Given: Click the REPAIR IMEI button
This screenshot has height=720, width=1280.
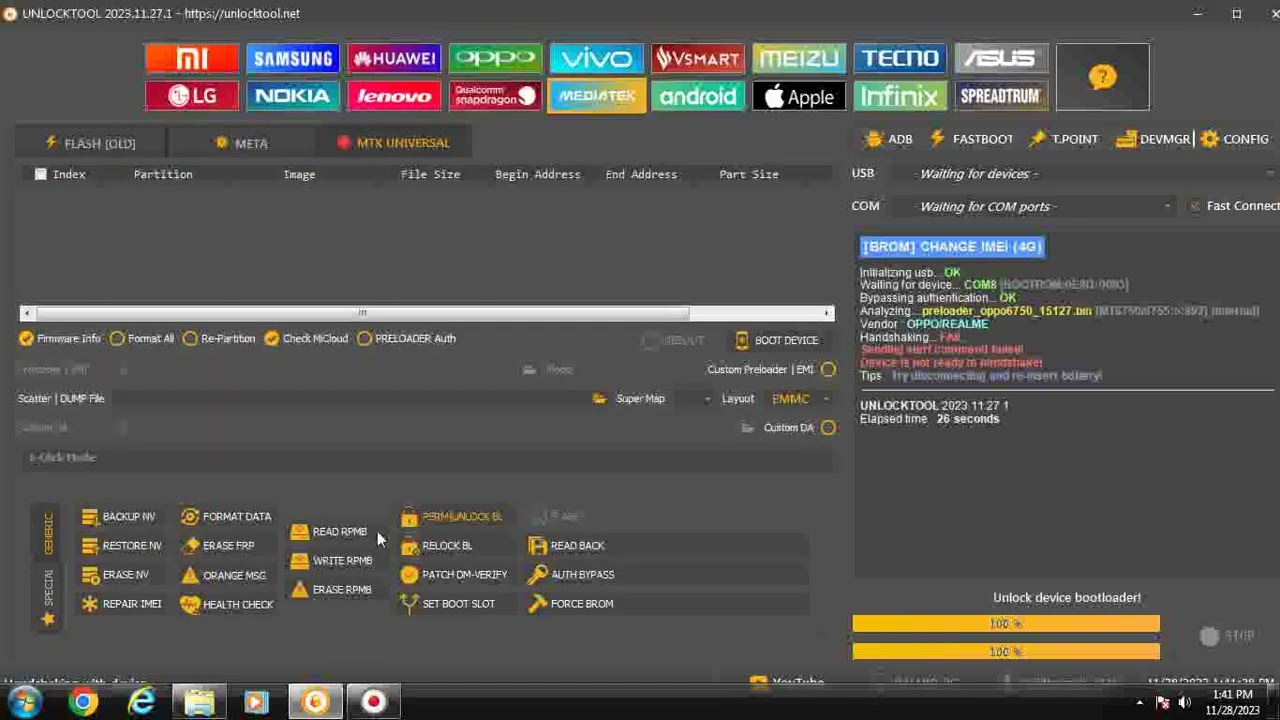Looking at the screenshot, I should [121, 604].
